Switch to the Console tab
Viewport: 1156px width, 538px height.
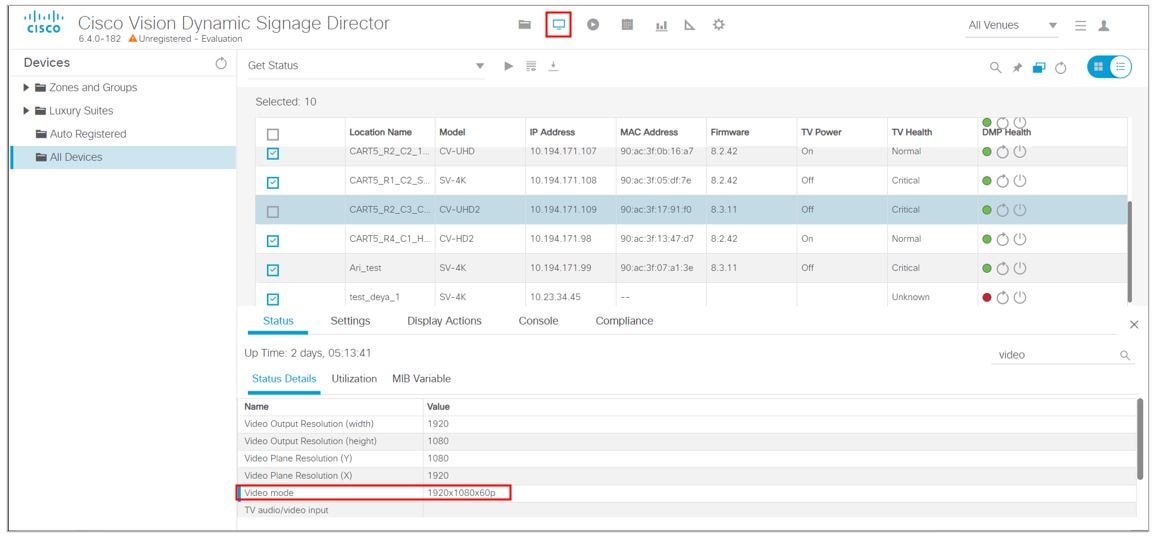(538, 321)
